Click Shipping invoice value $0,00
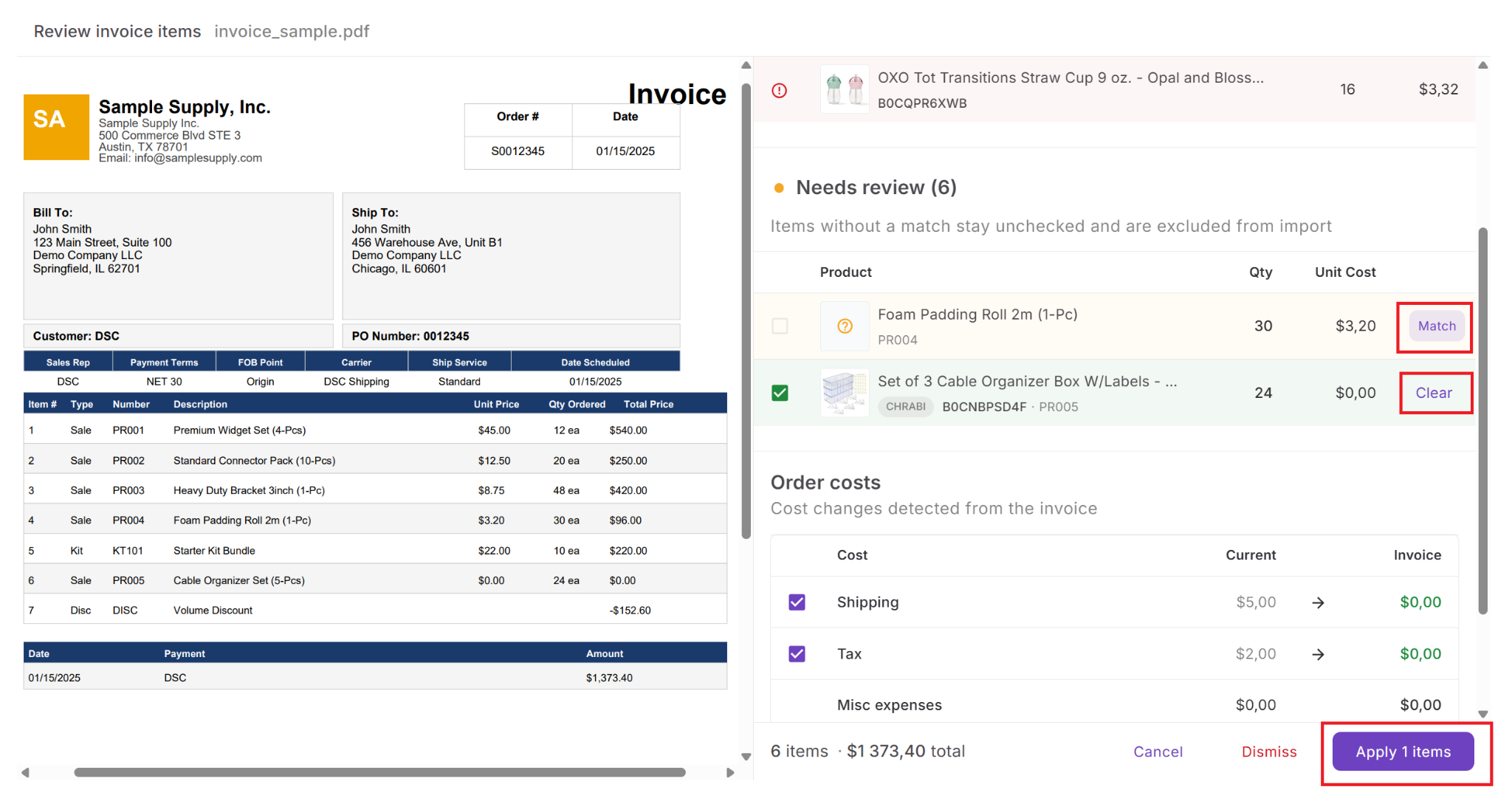Screen dimensions: 1512x801 1420,602
